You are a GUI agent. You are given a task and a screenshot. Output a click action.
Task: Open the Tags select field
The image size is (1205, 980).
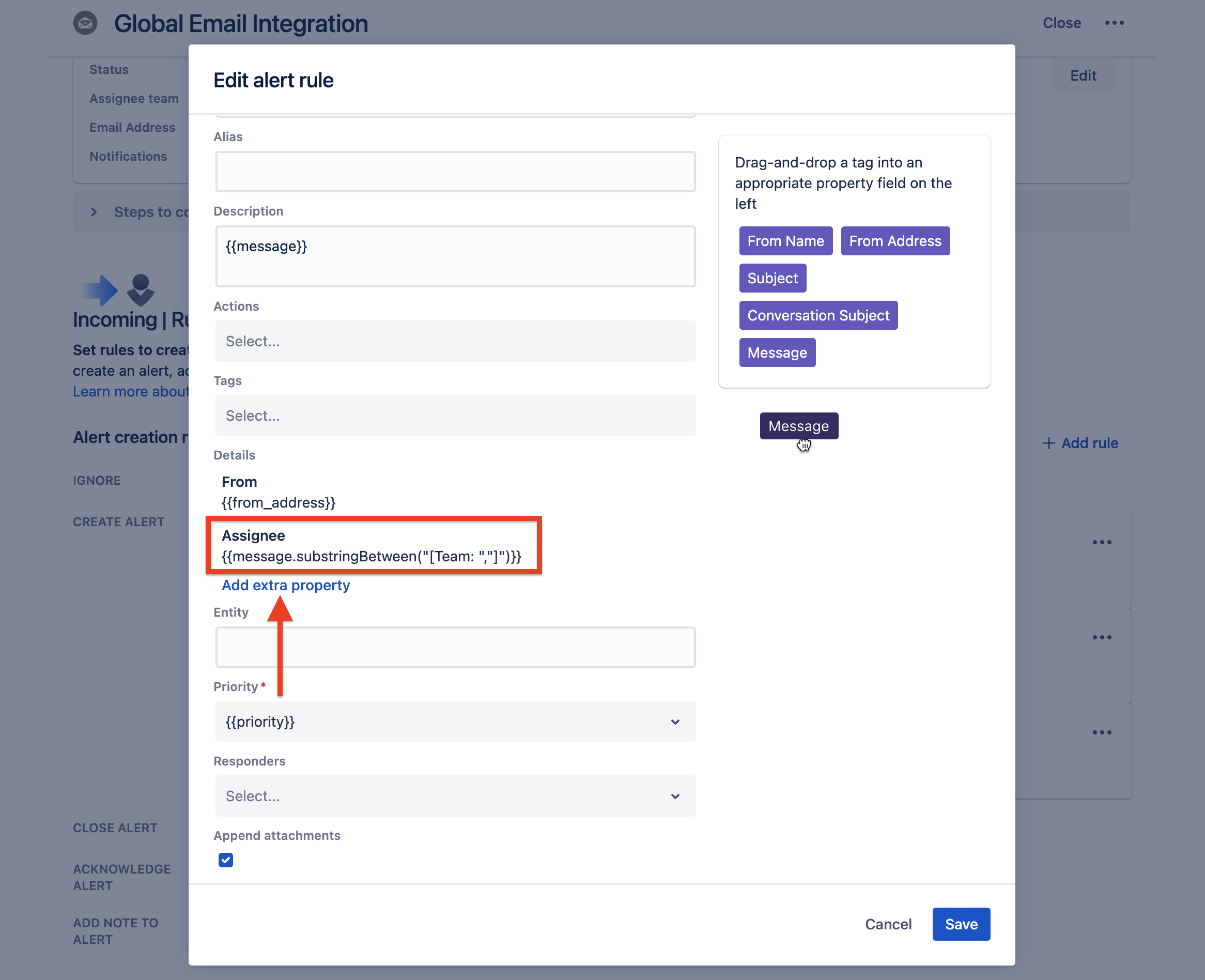[455, 416]
